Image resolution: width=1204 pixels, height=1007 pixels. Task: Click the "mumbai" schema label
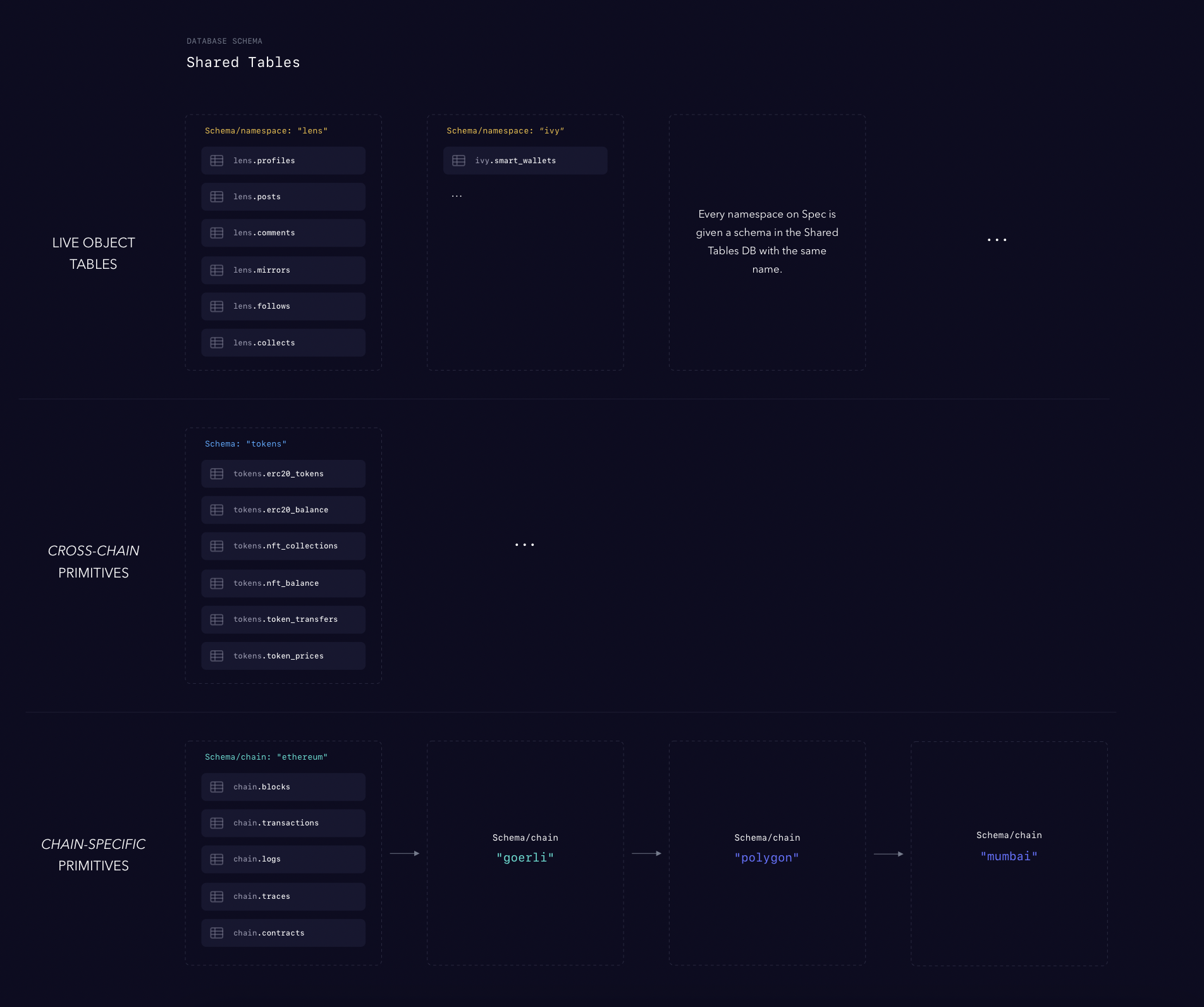pos(1009,855)
